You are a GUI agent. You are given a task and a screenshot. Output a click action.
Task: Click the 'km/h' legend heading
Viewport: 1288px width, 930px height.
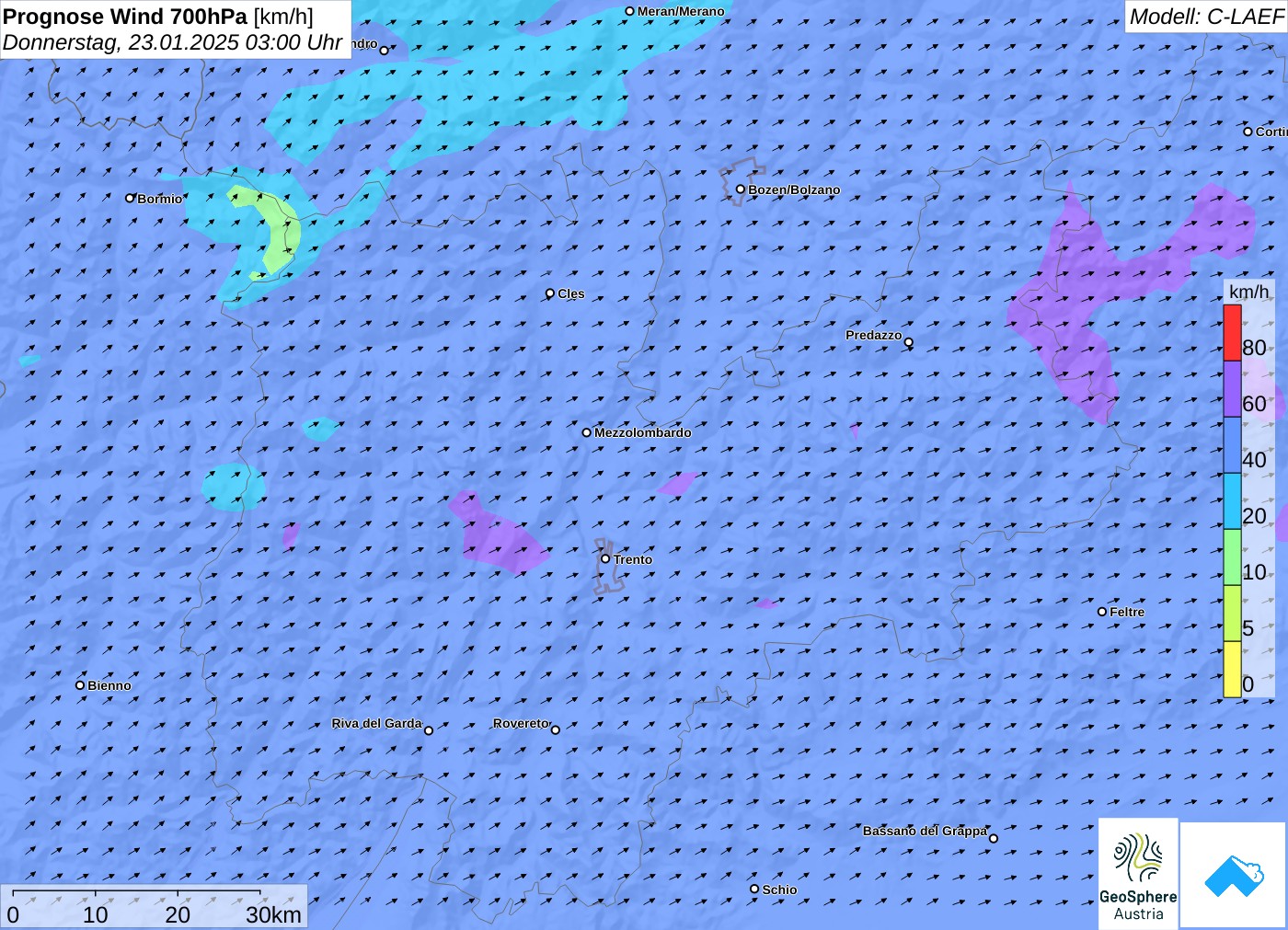click(x=1248, y=292)
